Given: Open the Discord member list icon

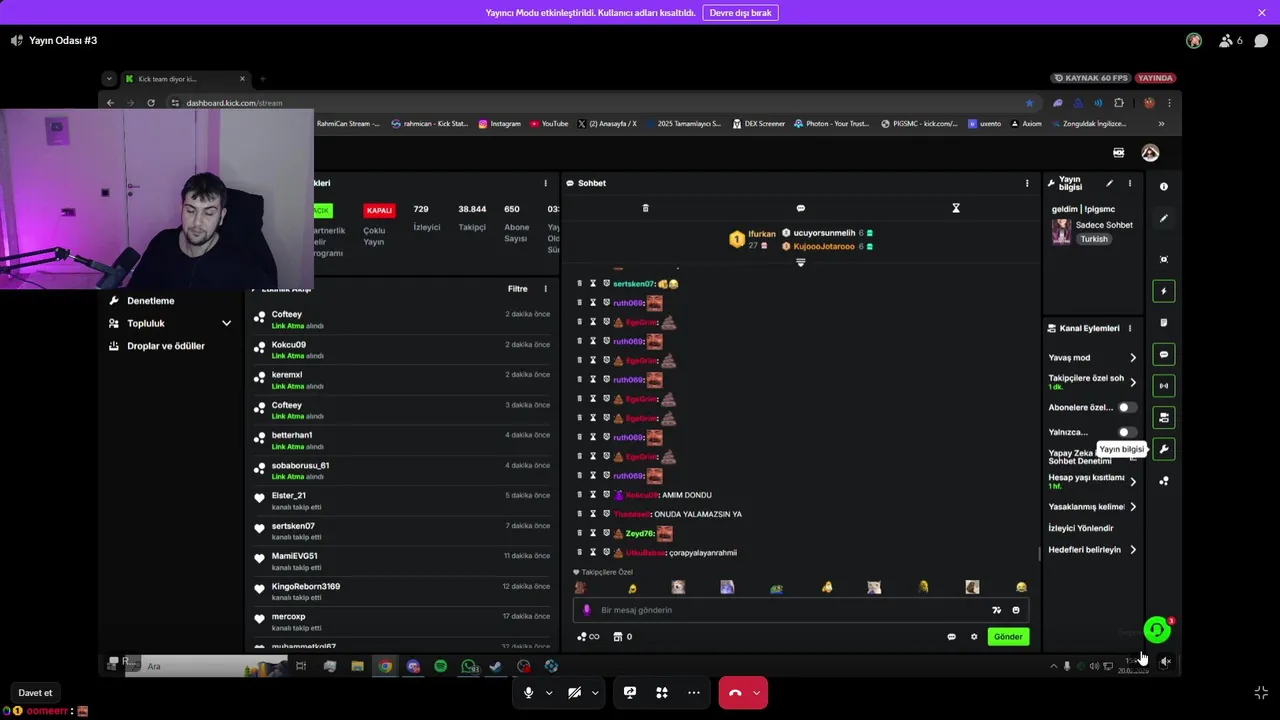Looking at the screenshot, I should pos(1226,41).
